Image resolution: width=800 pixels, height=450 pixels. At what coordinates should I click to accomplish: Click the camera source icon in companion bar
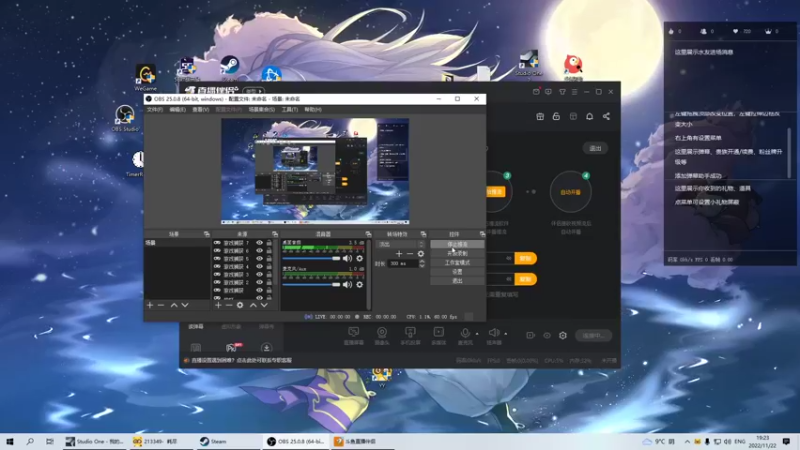tap(382, 333)
